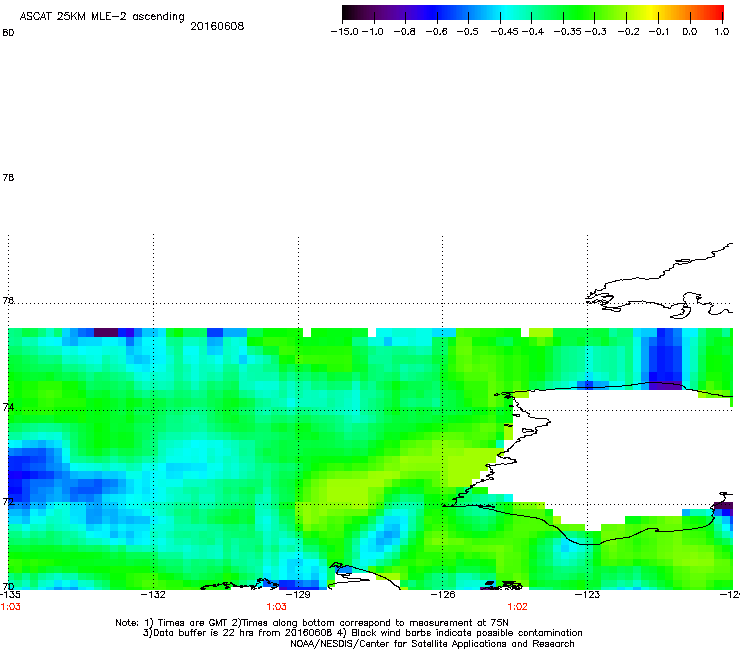Click the NOAA/NESDIS credit line
The height and width of the screenshot is (650, 740).
(x=432, y=644)
